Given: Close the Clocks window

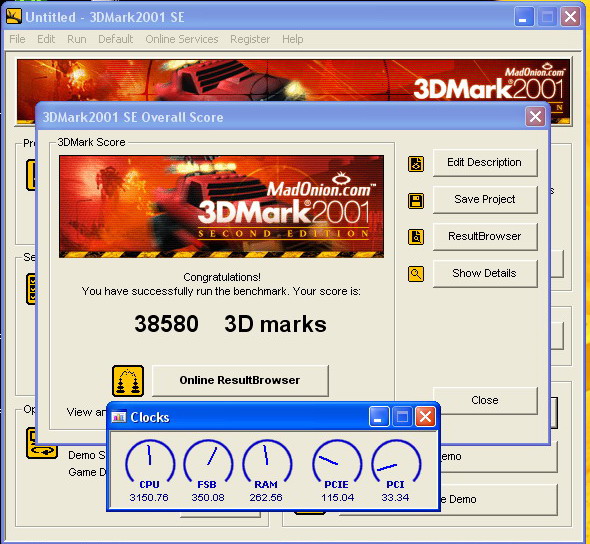Looking at the screenshot, I should (426, 416).
